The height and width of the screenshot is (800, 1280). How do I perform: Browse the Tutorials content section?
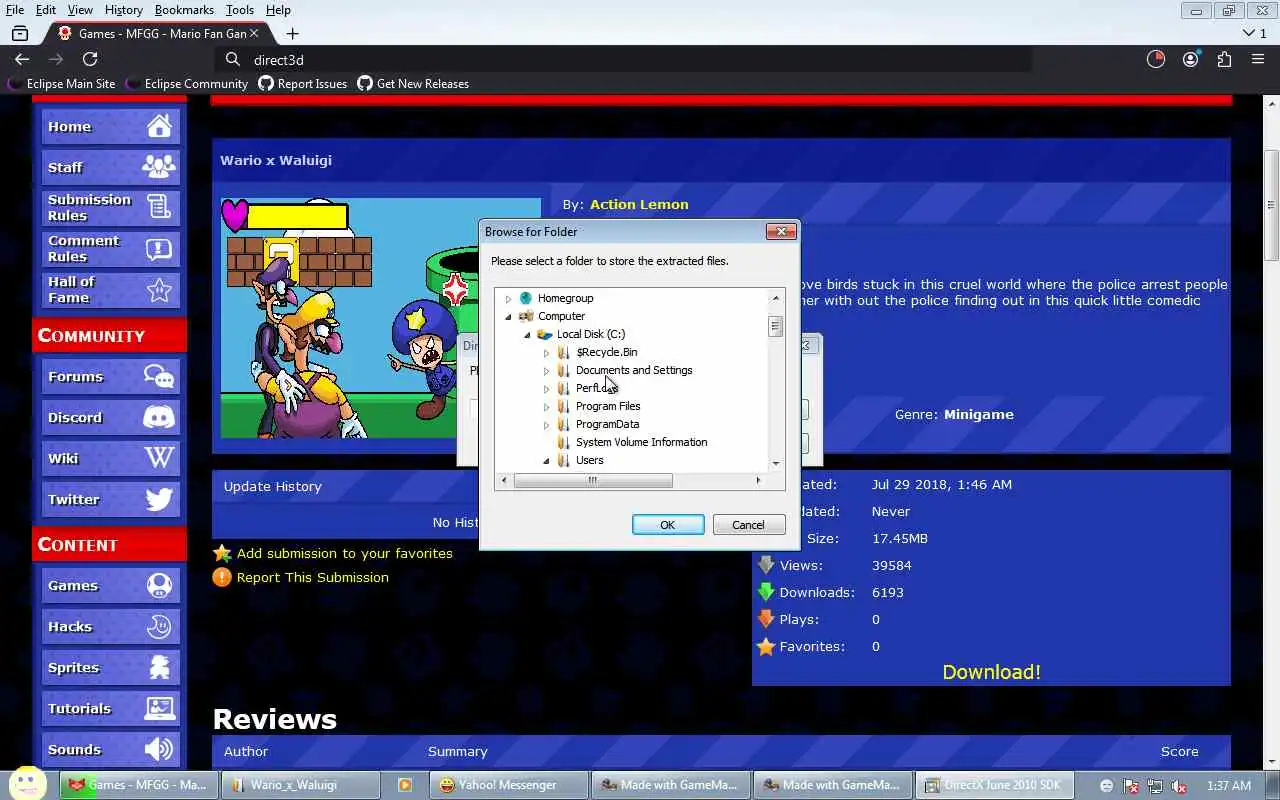(110, 708)
